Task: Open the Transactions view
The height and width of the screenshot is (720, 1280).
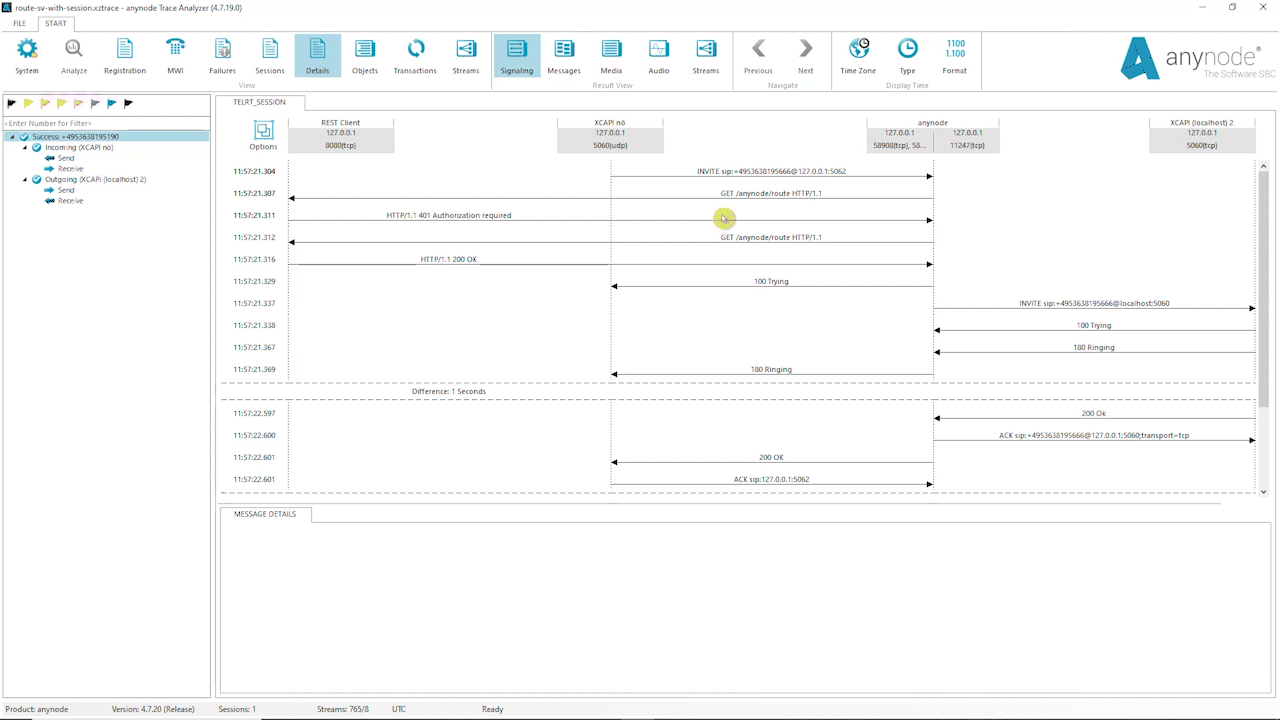Action: 415,56
